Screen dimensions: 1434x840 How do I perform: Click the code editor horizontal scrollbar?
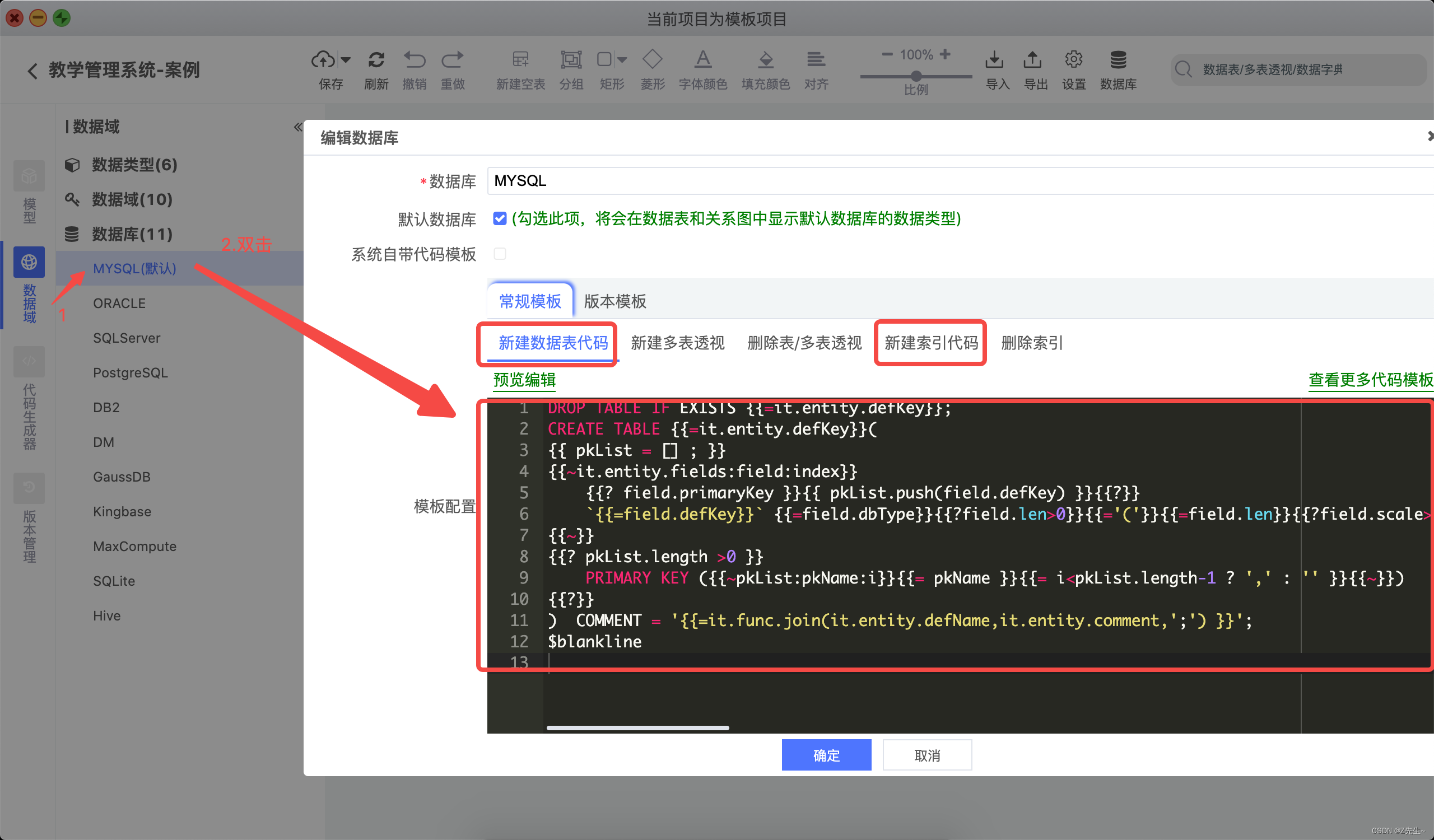[637, 728]
